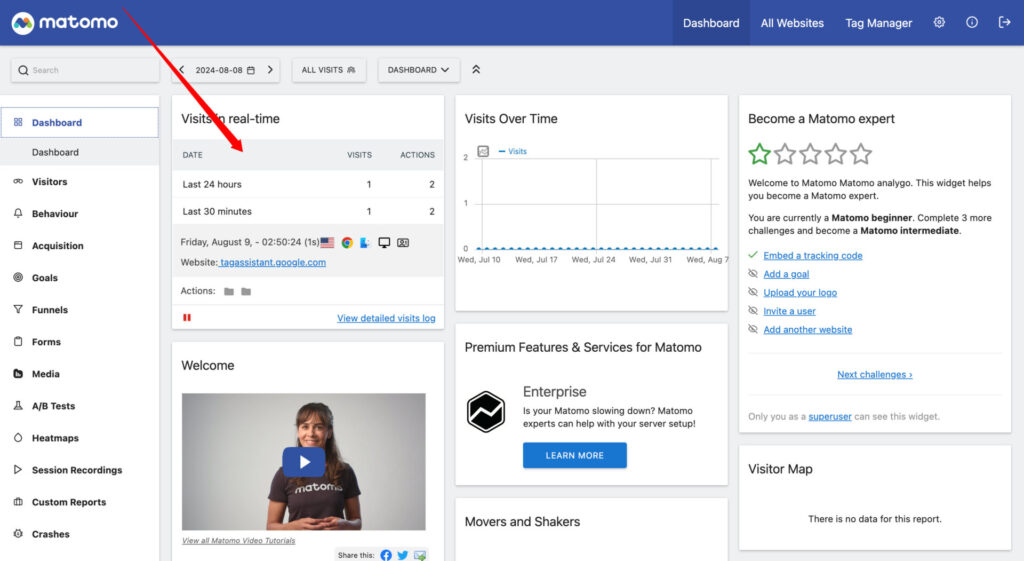
Task: Open the date picker 2024-08-08
Action: (x=225, y=70)
